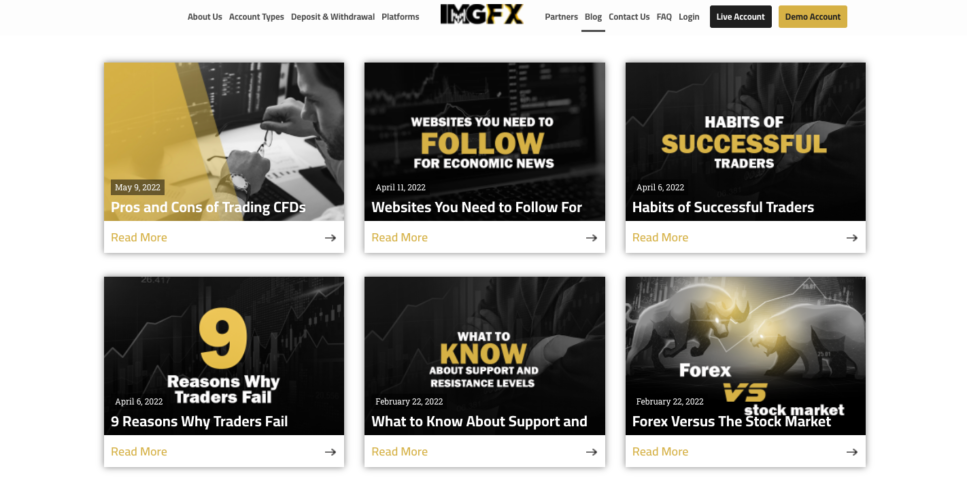Click arrow icon under Forex Versus Stock Market
This screenshot has height=480, width=967.
[x=852, y=452]
